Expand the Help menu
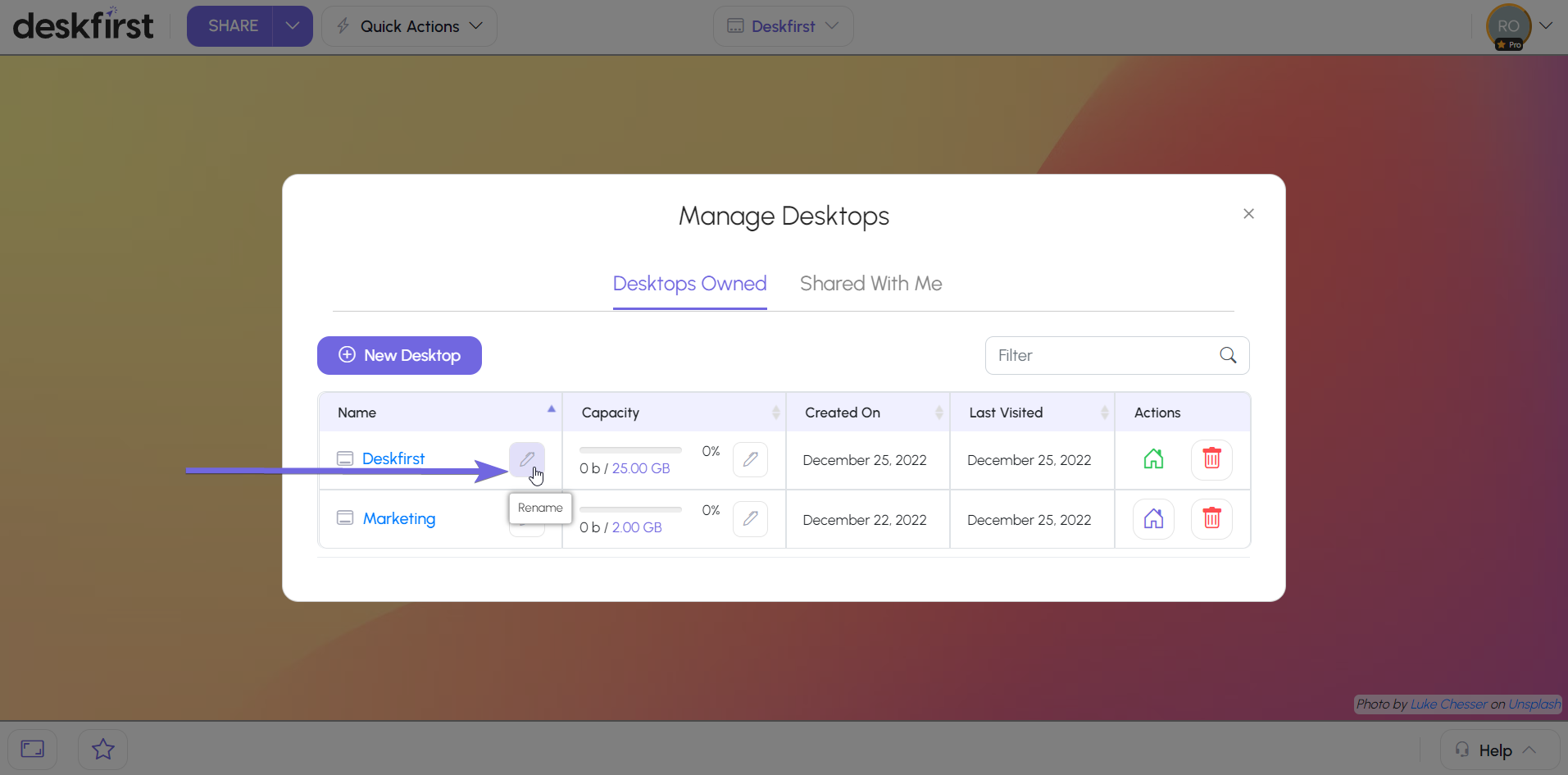Viewport: 1568px width, 775px height. [x=1499, y=750]
